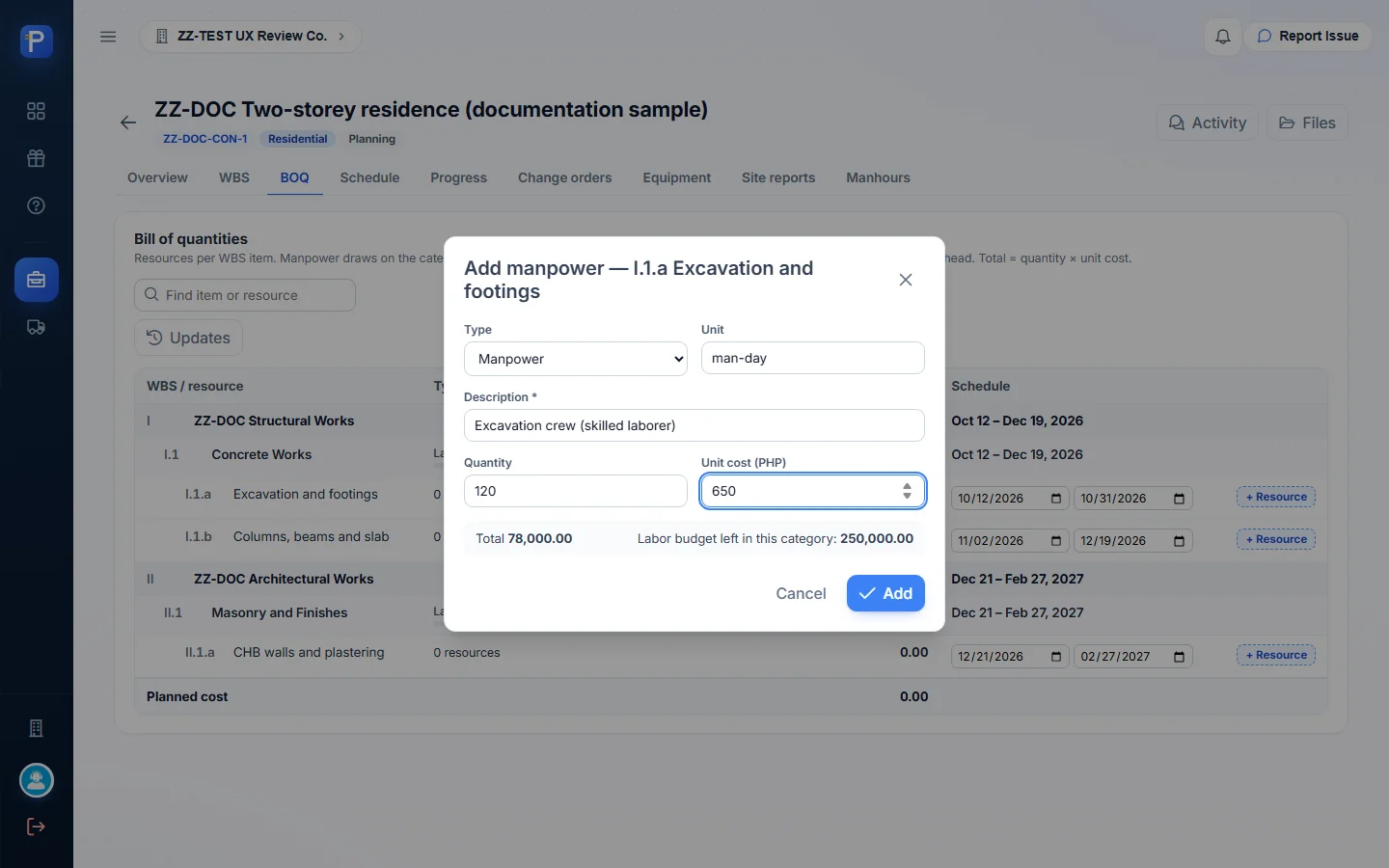Viewport: 1389px width, 868px height.
Task: Open the dashboard grid icon in sidebar
Action: coord(36,111)
